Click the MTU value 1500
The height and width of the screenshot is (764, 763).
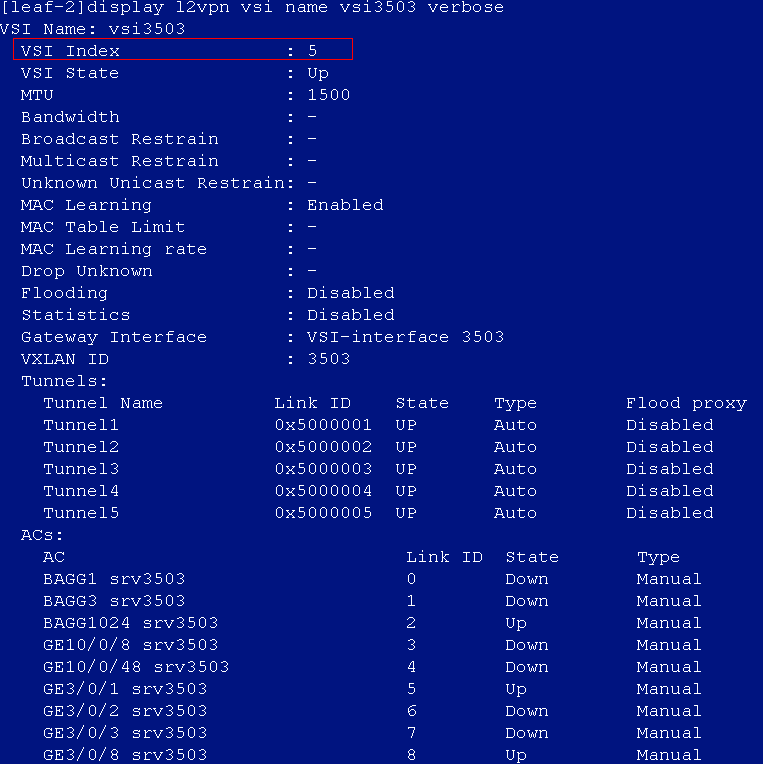(328, 95)
